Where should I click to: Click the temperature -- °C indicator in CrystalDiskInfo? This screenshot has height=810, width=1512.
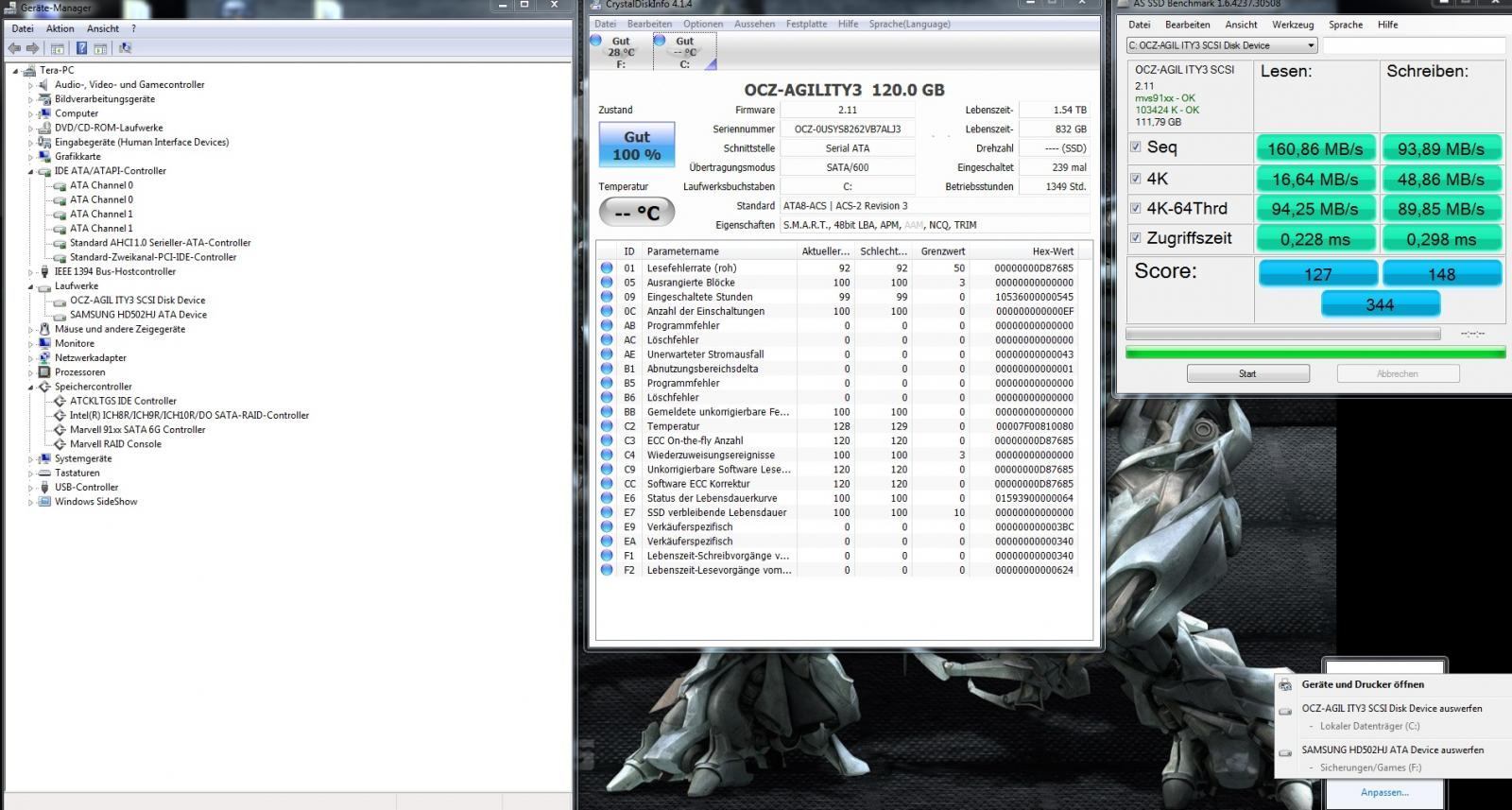pos(637,213)
